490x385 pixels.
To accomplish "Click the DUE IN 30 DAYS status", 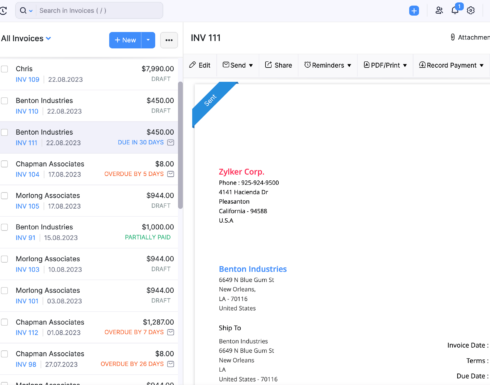I will click(x=140, y=142).
